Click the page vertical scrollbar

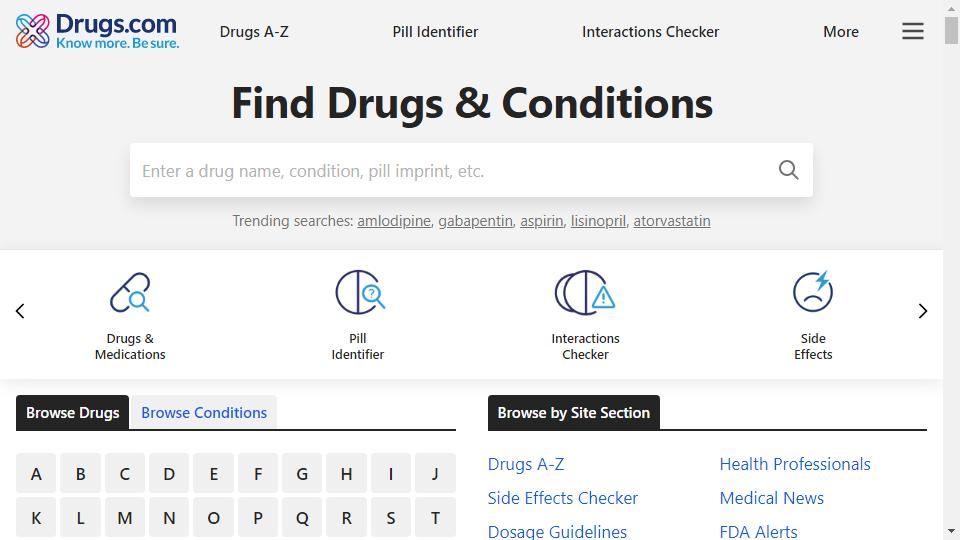click(951, 270)
